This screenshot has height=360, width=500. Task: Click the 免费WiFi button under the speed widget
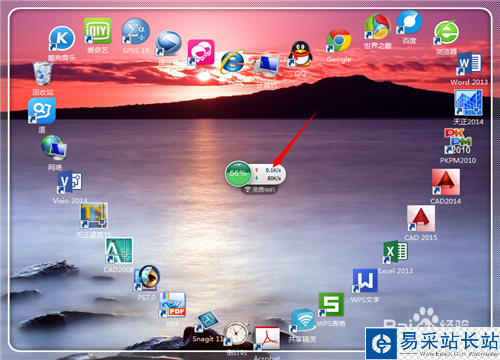coord(259,190)
